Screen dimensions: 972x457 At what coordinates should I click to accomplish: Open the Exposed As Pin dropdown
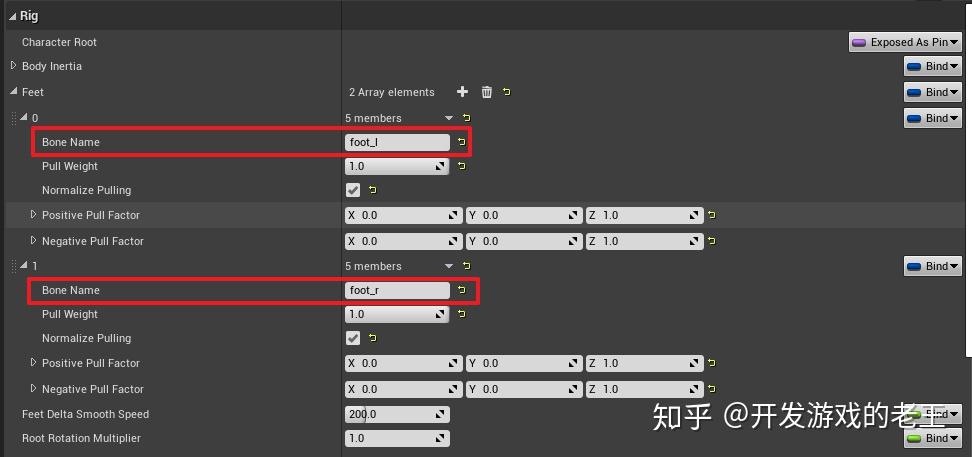[x=905, y=42]
